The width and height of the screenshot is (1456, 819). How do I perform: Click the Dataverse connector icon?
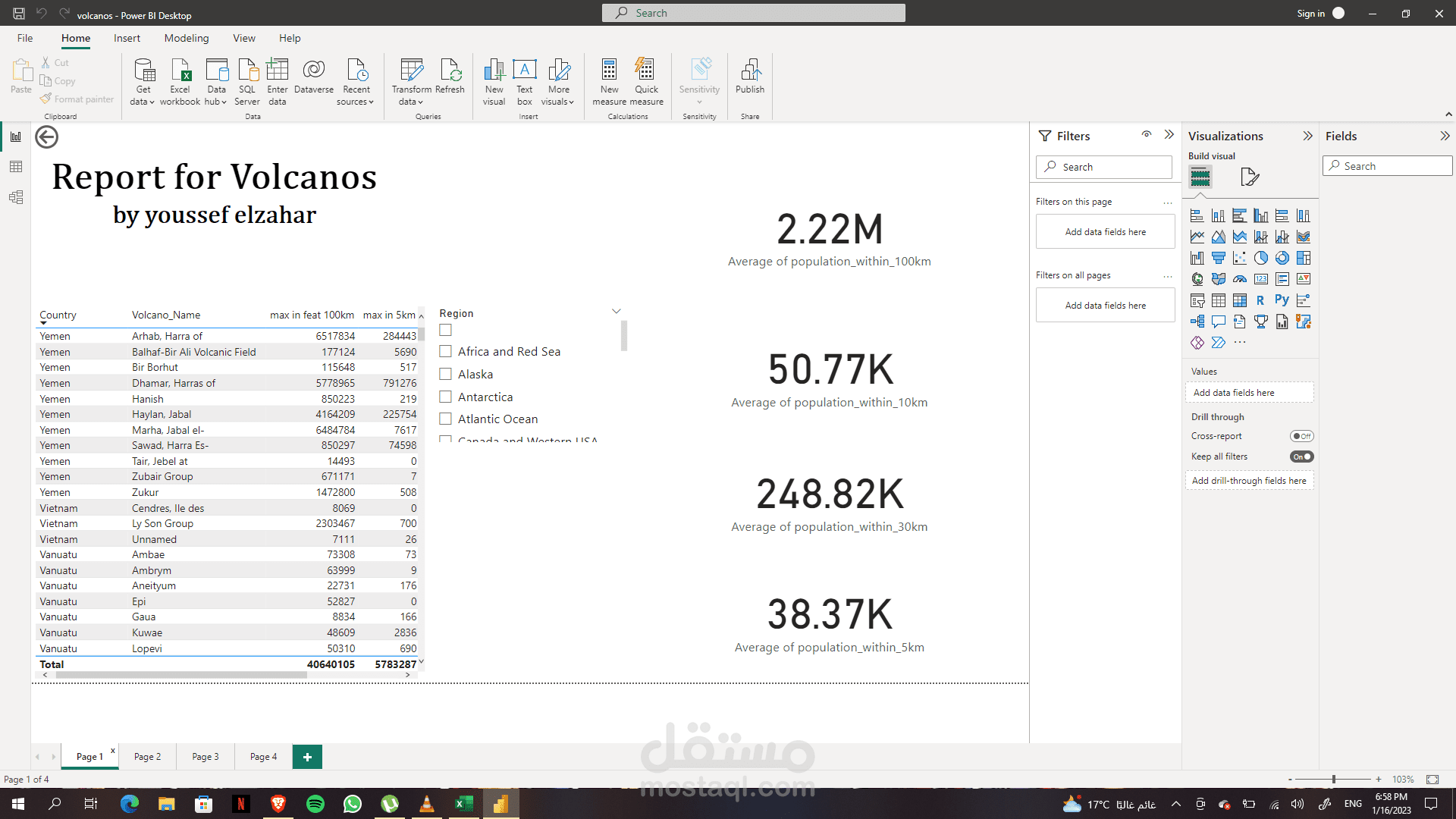point(314,76)
